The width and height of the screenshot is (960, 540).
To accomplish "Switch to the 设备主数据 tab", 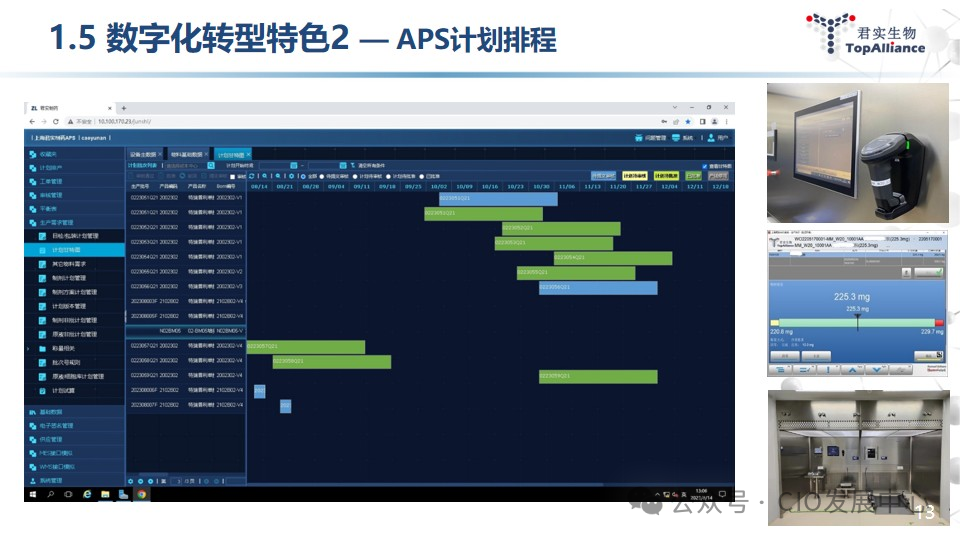I will coord(143,154).
